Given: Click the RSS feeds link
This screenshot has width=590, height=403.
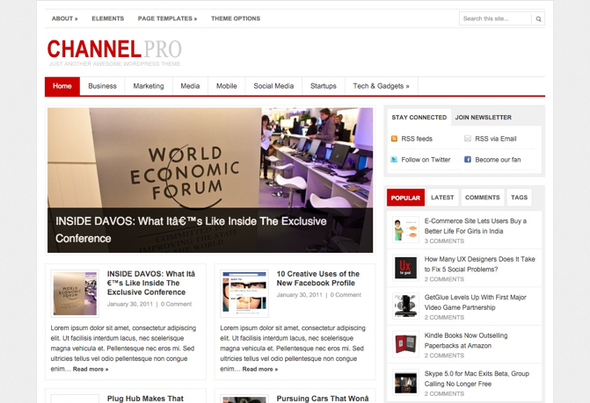Looking at the screenshot, I should (417, 139).
